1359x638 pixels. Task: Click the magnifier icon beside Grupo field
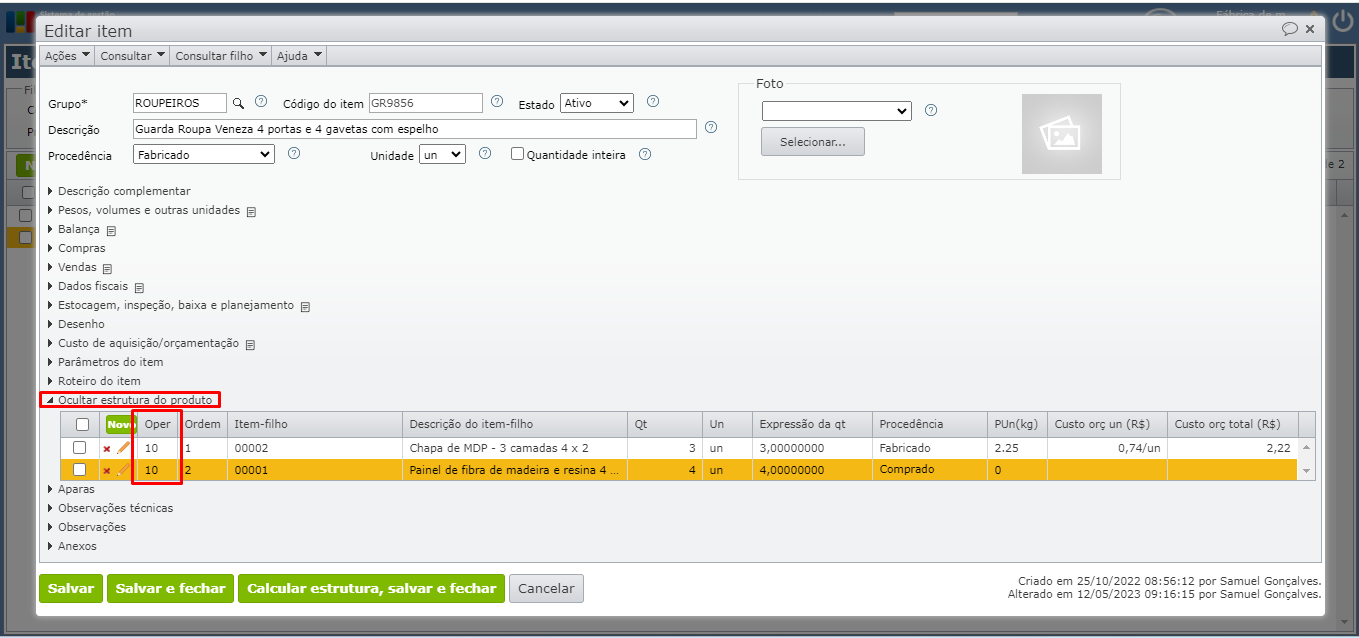coord(238,103)
